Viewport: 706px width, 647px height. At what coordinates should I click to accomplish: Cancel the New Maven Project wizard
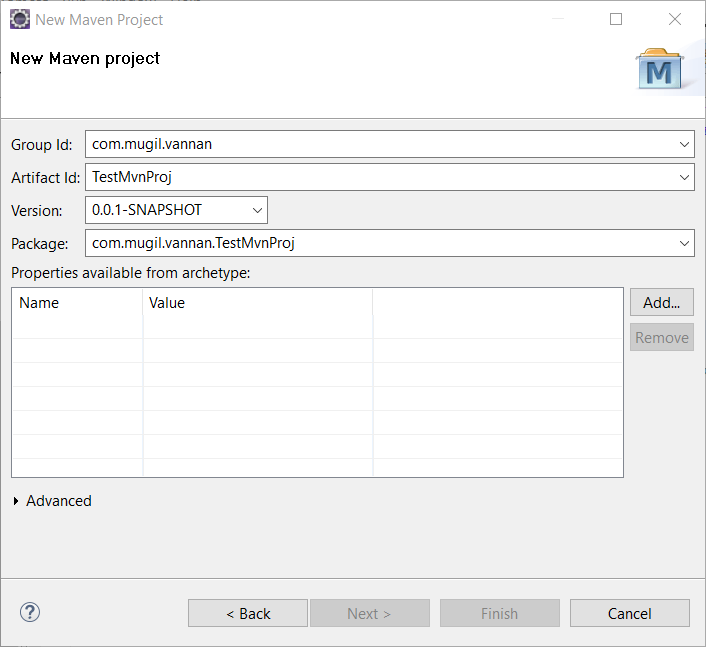pos(630,613)
